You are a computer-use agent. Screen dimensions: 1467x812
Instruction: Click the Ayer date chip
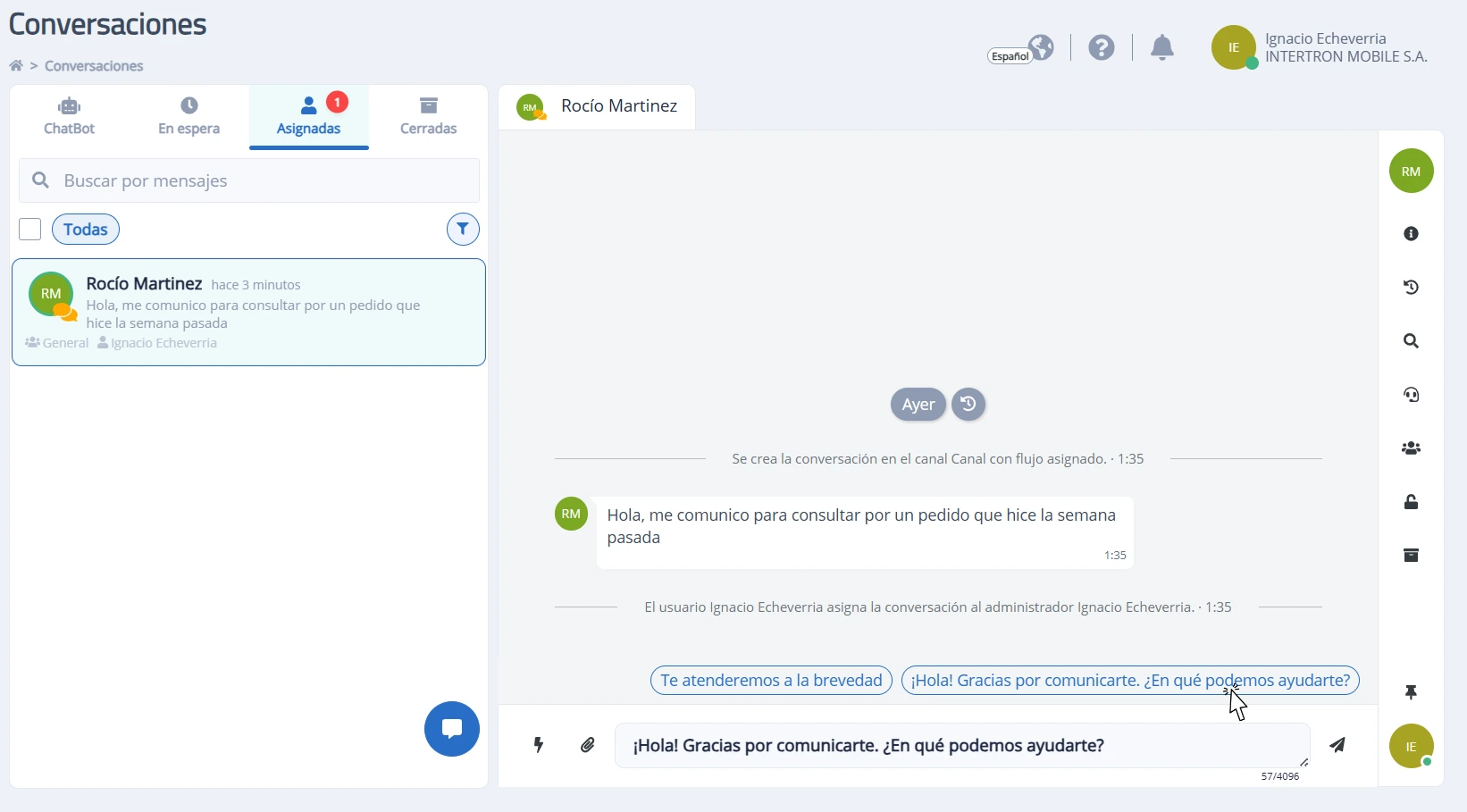pyautogui.click(x=918, y=405)
